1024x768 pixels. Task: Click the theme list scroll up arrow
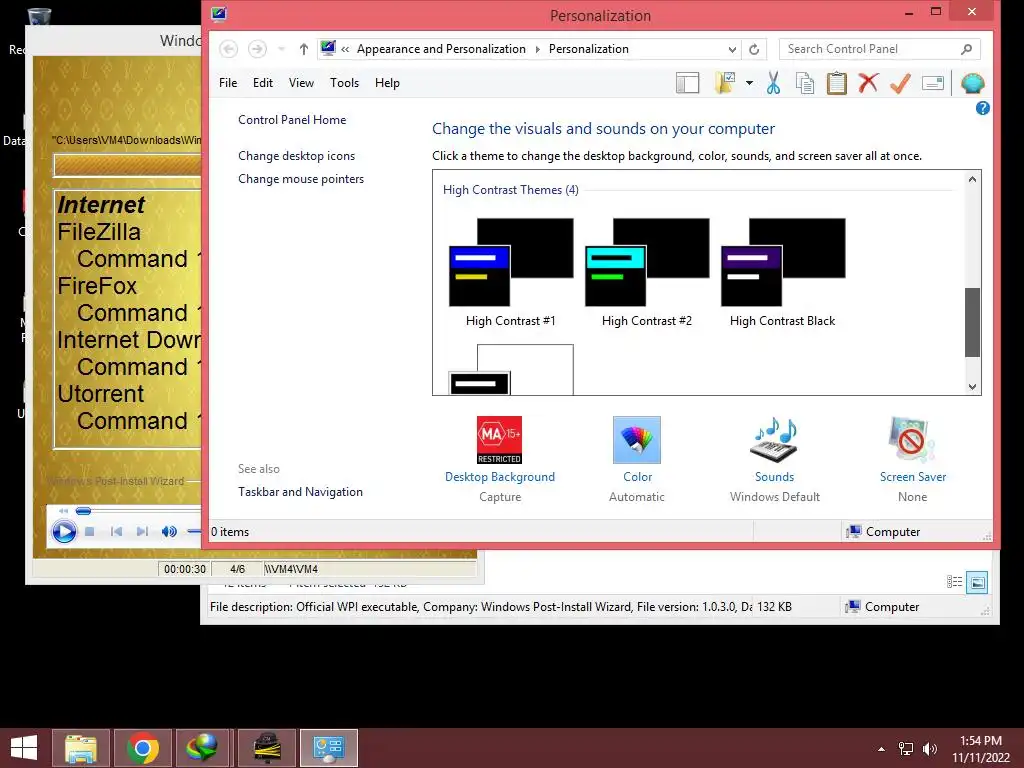(x=972, y=179)
